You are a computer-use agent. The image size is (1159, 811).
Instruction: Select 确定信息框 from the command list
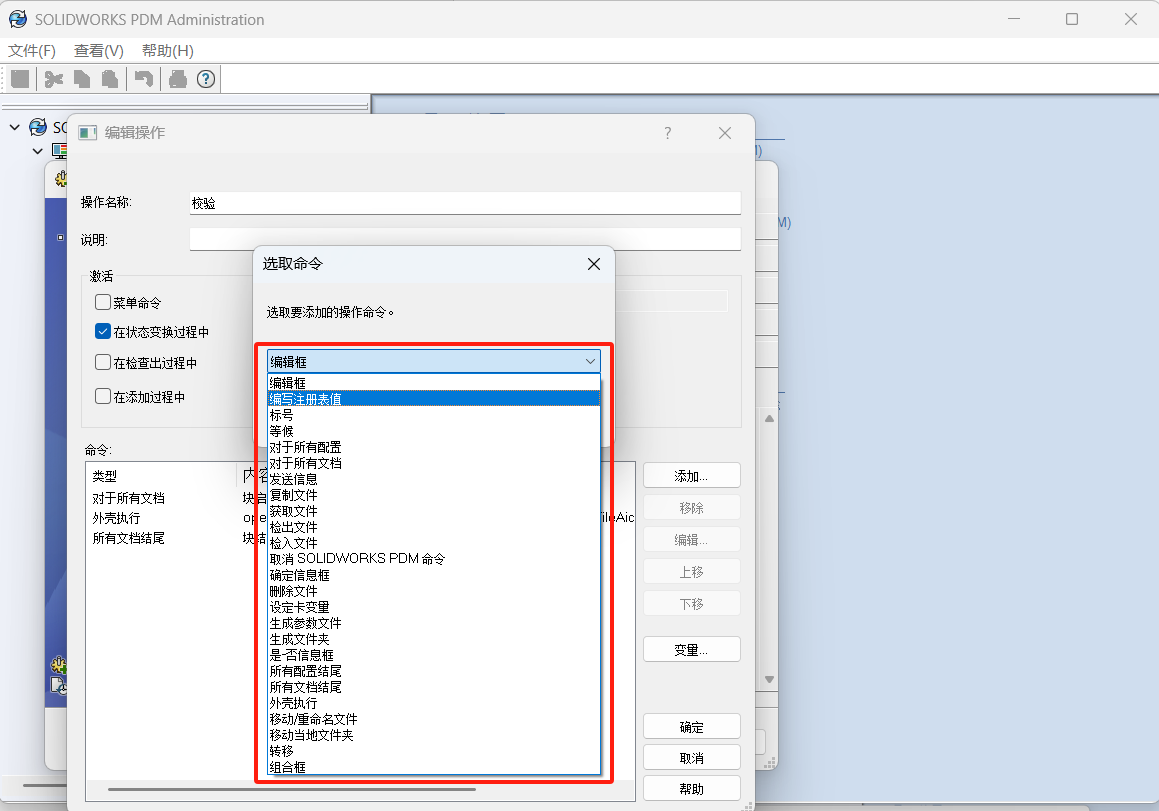click(433, 575)
